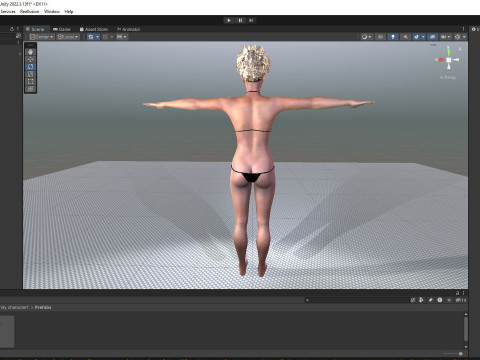The image size is (480, 360).
Task: Click the Prefabs breadcrumb folder
Action: 43,307
